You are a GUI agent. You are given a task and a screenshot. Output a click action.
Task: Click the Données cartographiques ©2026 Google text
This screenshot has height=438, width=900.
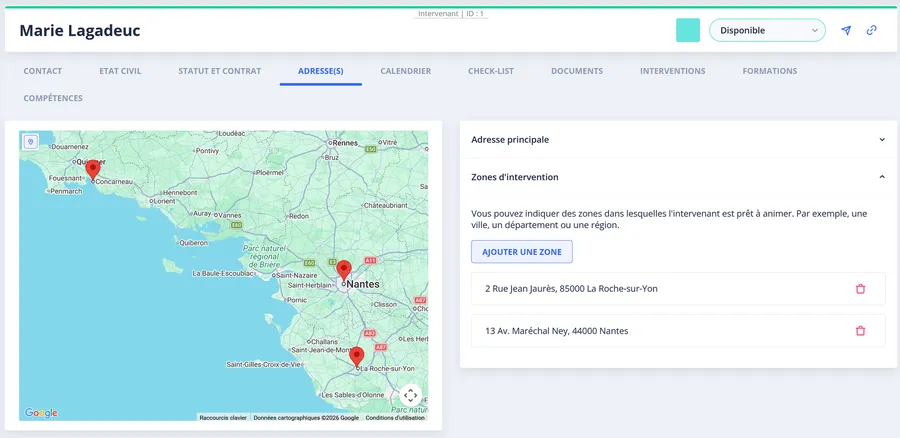point(306,418)
